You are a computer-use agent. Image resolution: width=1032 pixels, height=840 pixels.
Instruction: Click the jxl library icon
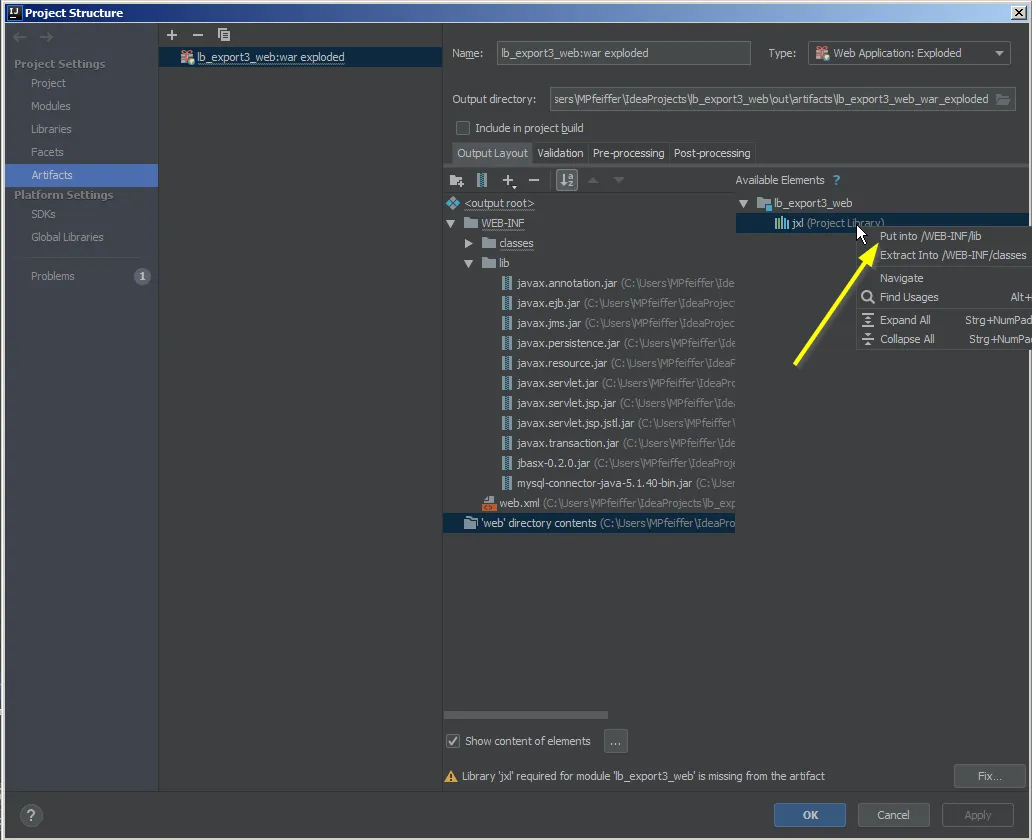781,223
